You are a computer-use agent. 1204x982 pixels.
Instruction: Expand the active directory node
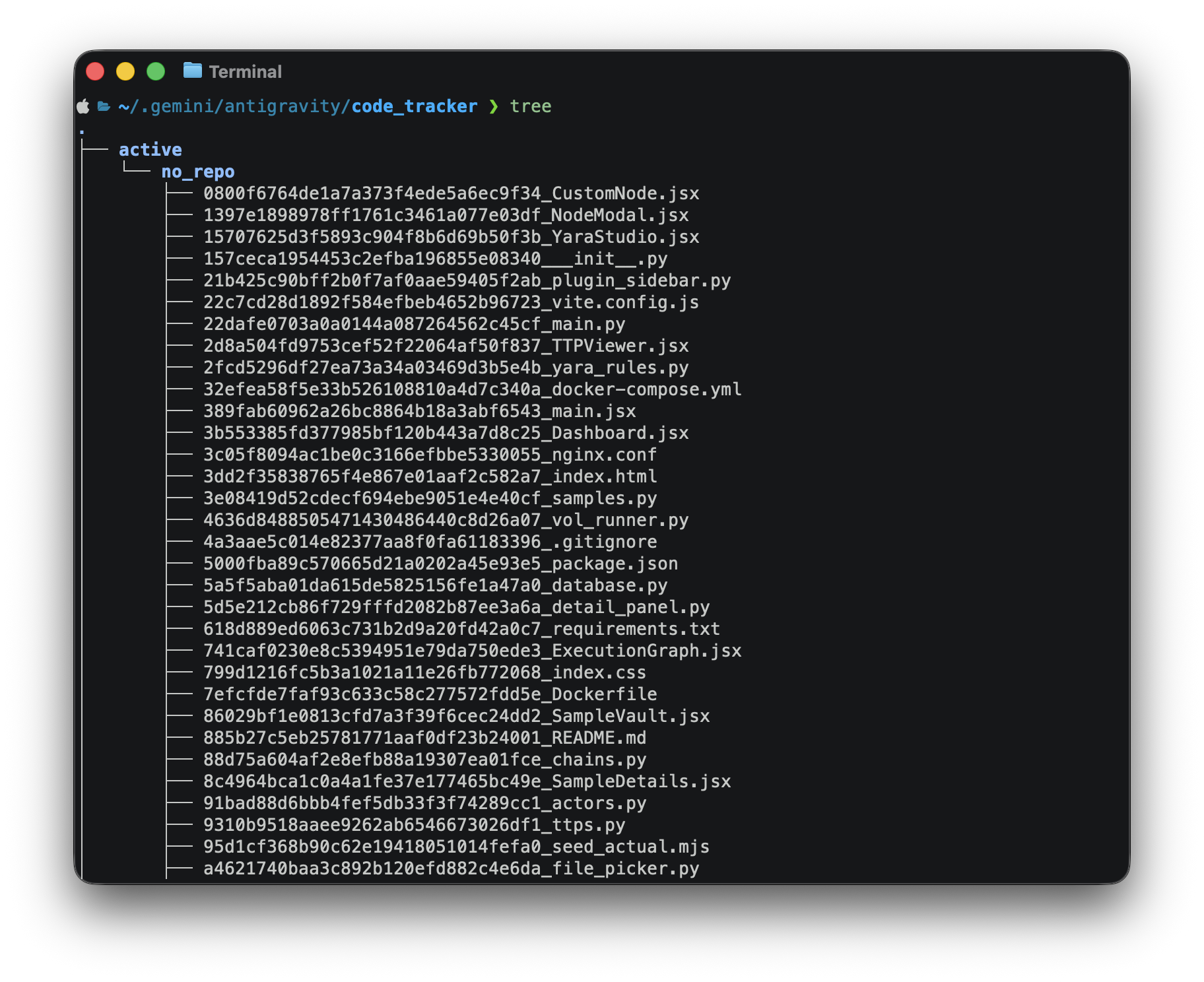pyautogui.click(x=150, y=149)
